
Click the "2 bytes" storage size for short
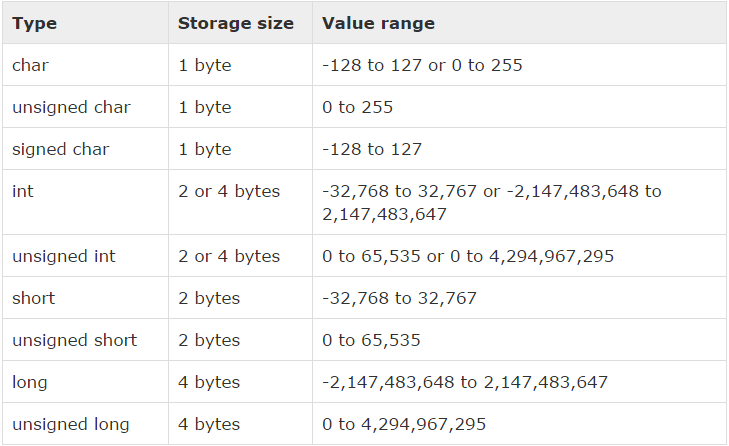pyautogui.click(x=209, y=298)
